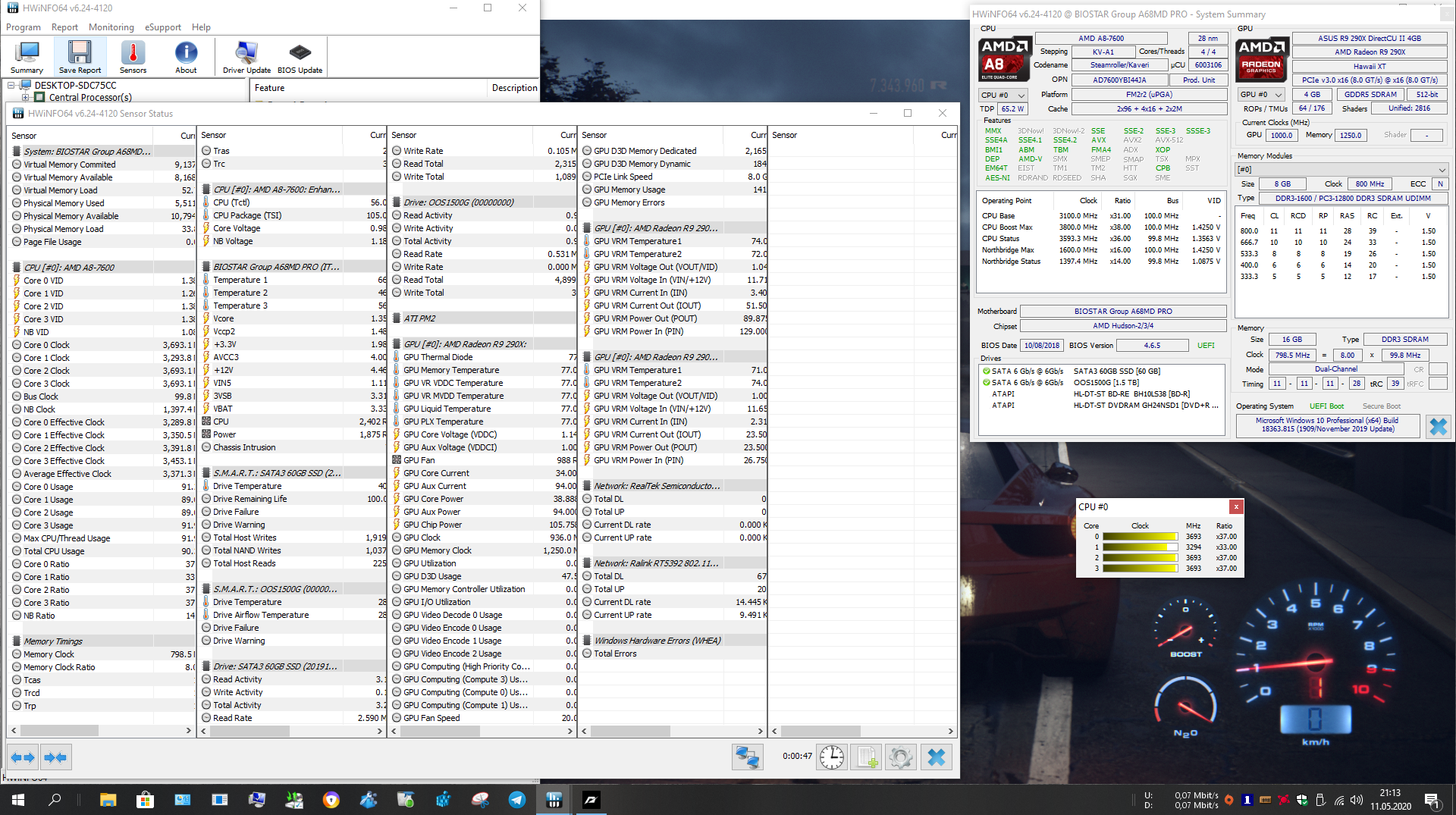Image resolution: width=1456 pixels, height=815 pixels.
Task: Select the OOS1500G [1.5 TB] drive entry
Action: (x=1101, y=383)
